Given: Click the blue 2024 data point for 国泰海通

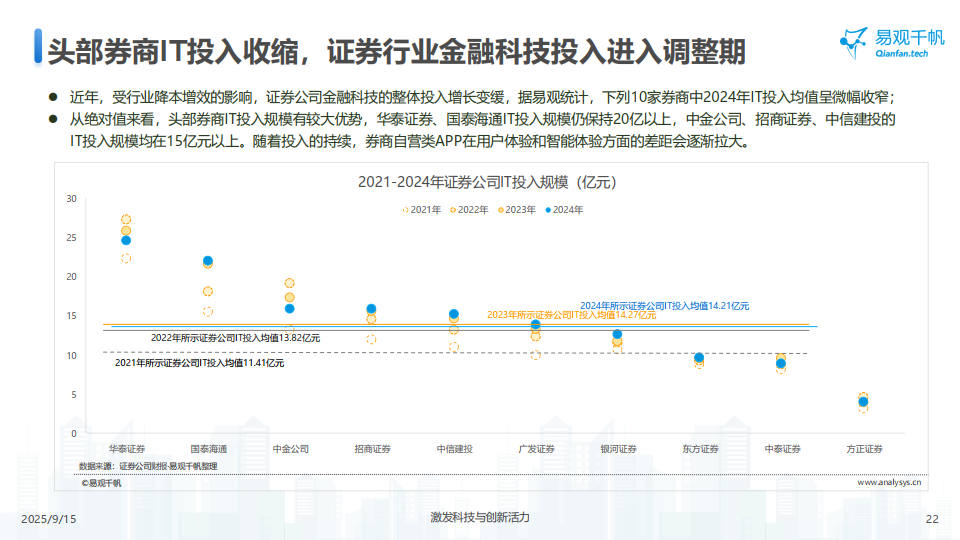Looking at the screenshot, I should tap(208, 261).
